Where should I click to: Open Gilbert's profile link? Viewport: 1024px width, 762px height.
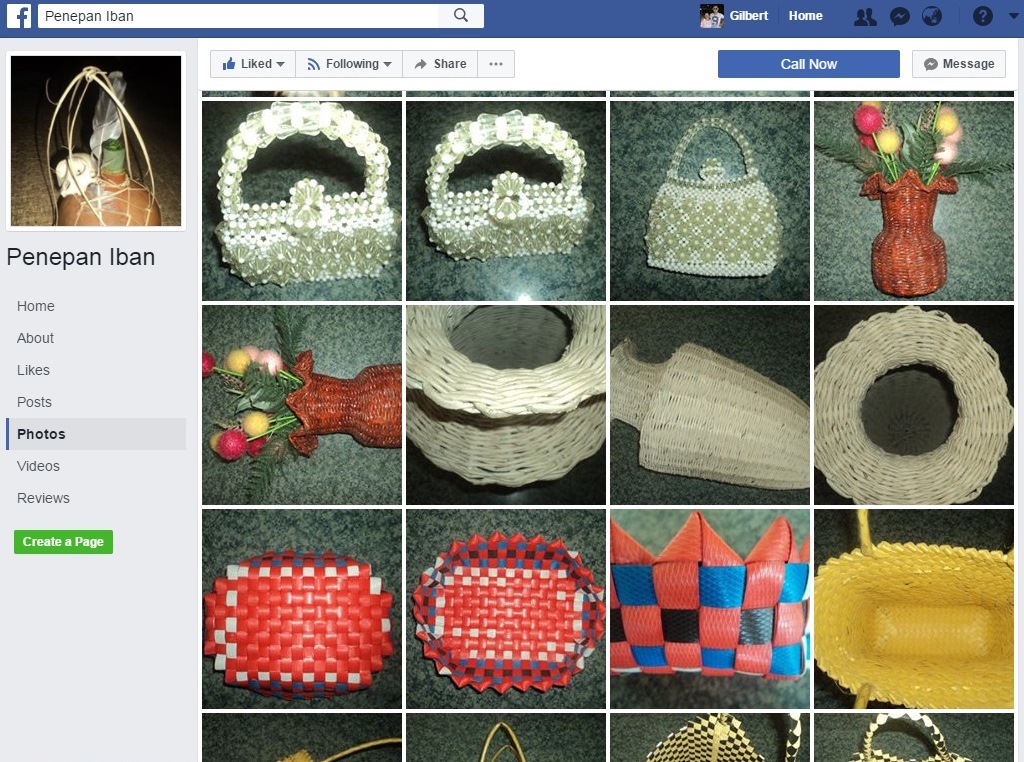pos(748,16)
